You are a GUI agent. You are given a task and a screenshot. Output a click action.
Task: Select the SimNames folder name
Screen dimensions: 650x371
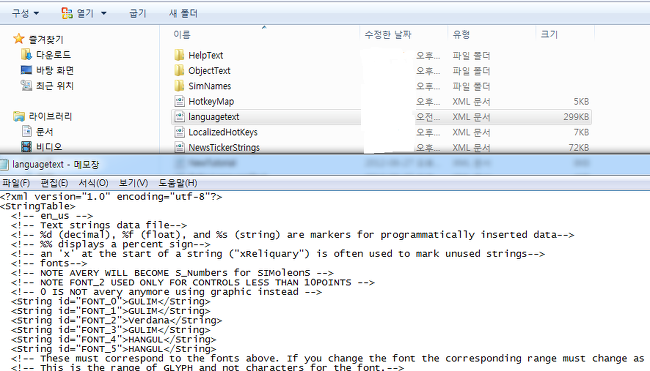(x=210, y=86)
